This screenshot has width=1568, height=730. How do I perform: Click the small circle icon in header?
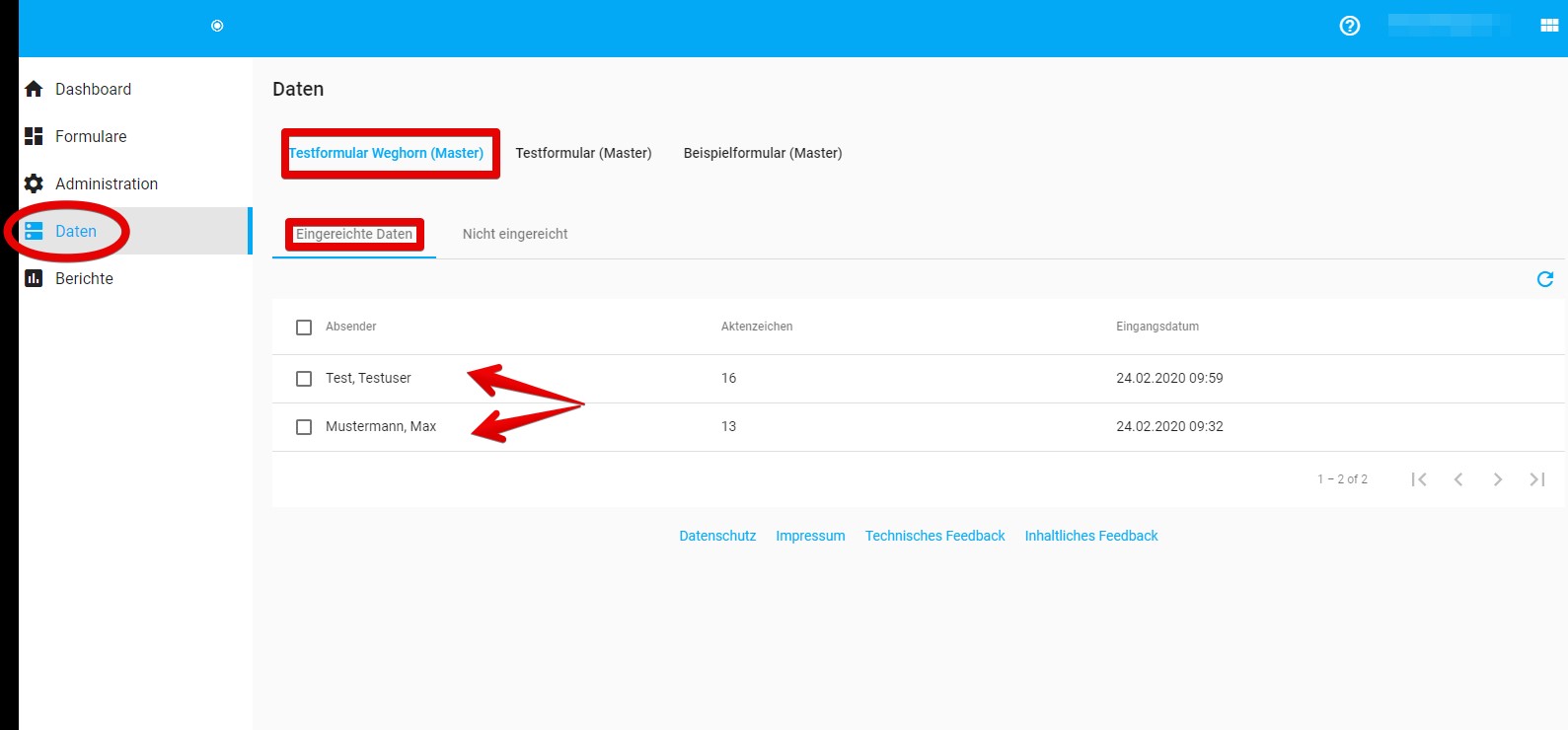217,26
